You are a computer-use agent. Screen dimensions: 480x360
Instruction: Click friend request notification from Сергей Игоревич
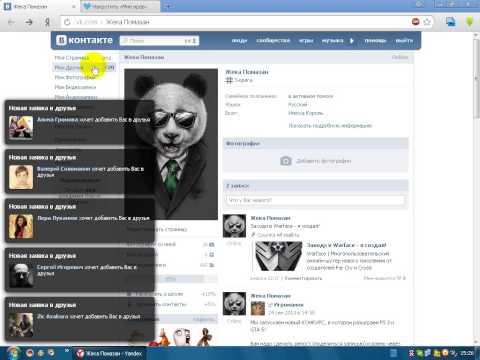pos(79,270)
